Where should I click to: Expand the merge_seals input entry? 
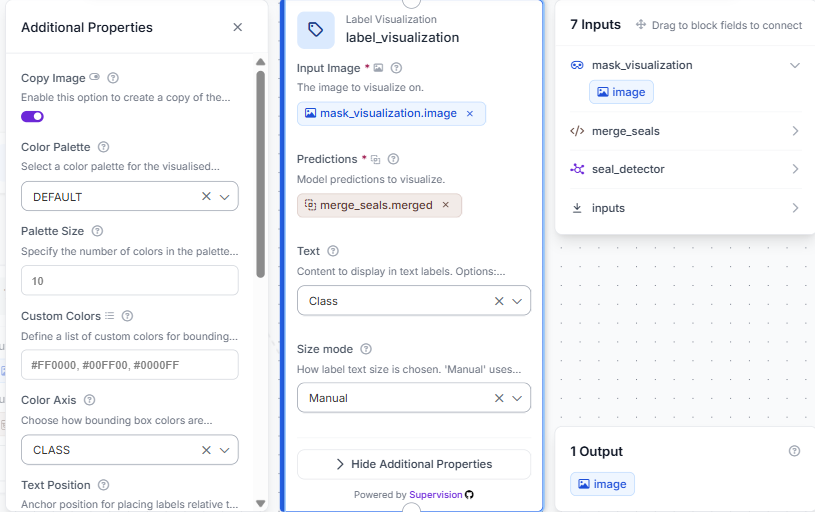pos(686,131)
